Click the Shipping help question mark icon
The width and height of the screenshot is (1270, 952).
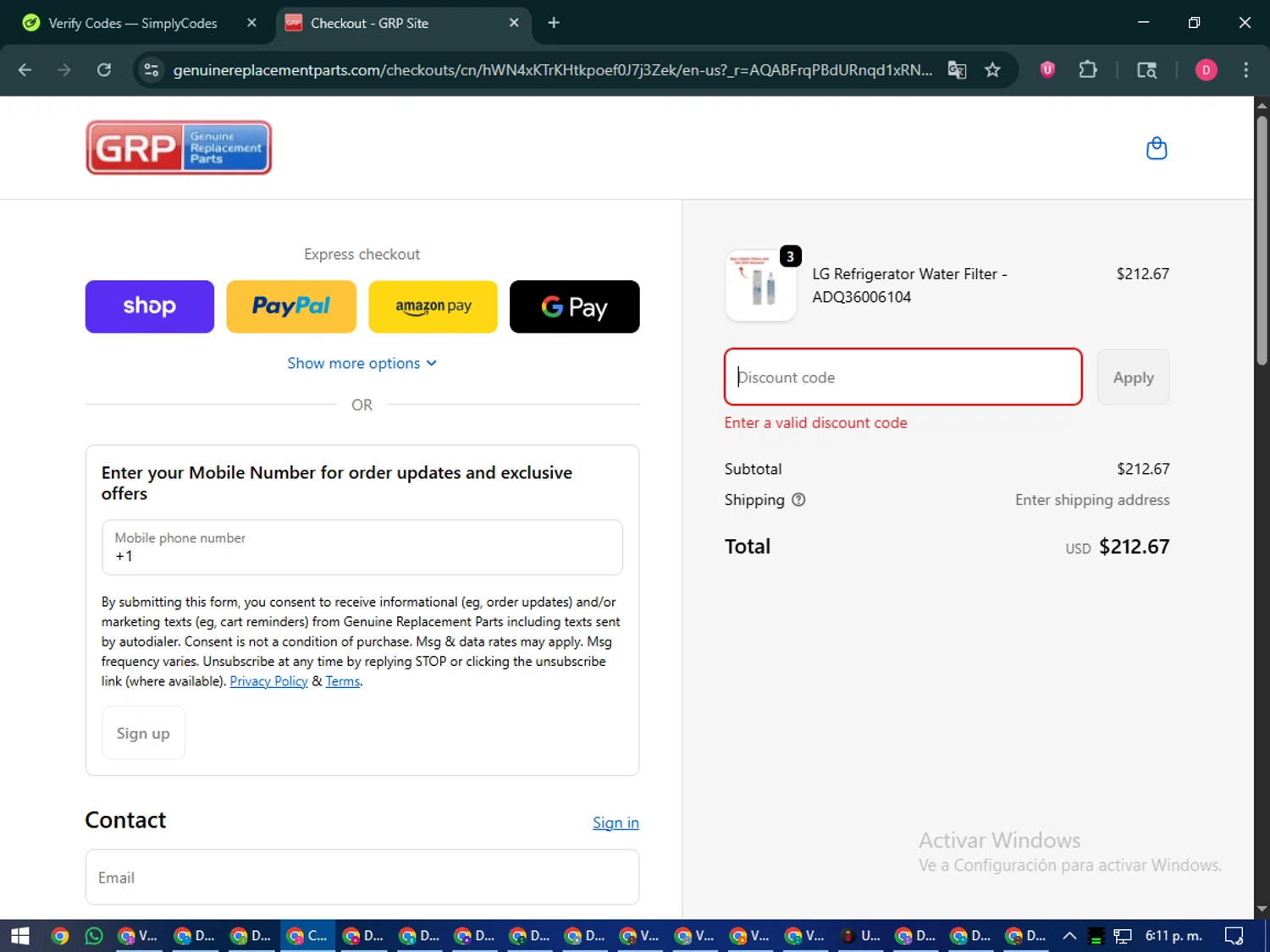798,499
